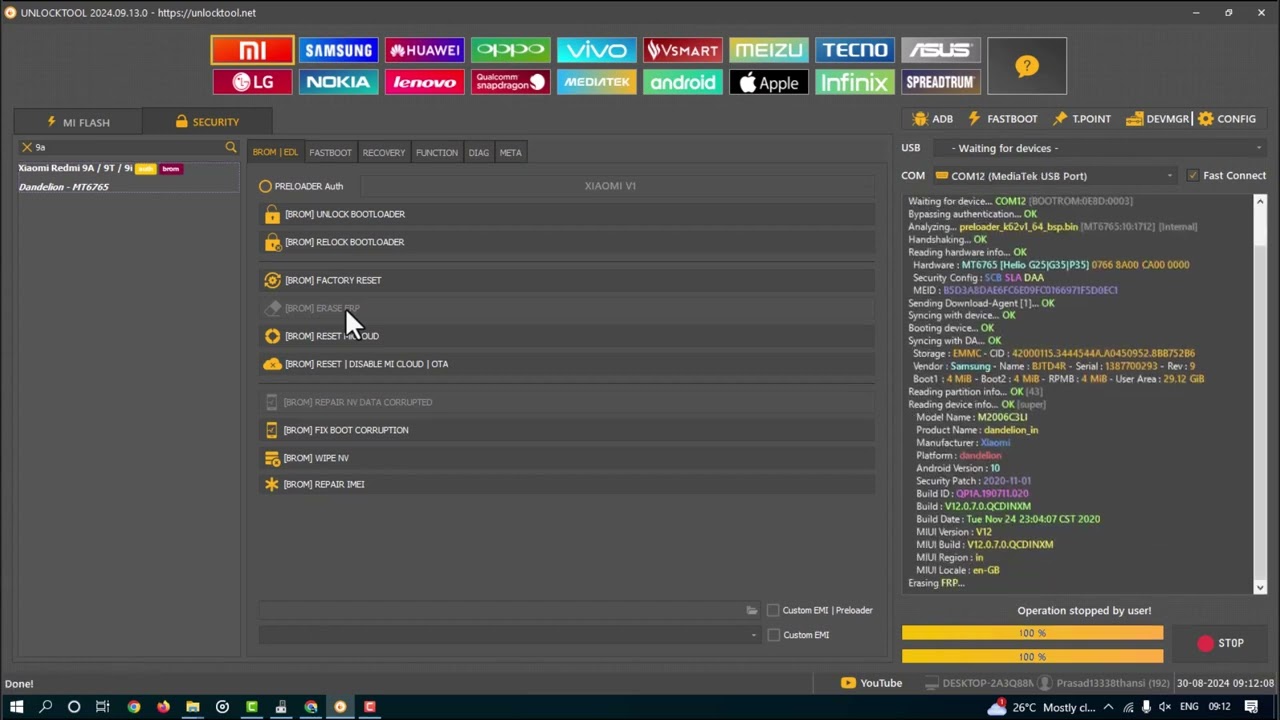Click [BROM] UNLOCK BOOTLOADER
Image resolution: width=1280 pixels, height=720 pixels.
click(x=567, y=214)
